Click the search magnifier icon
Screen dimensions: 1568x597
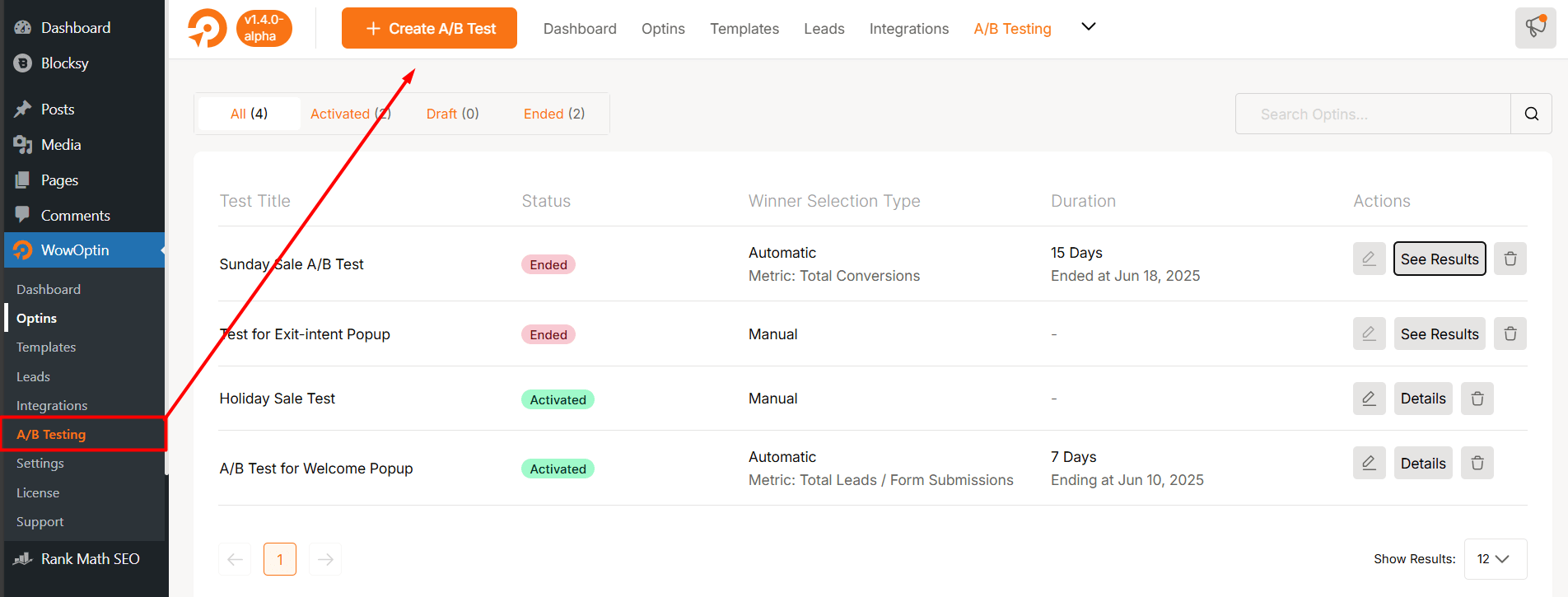click(x=1531, y=114)
